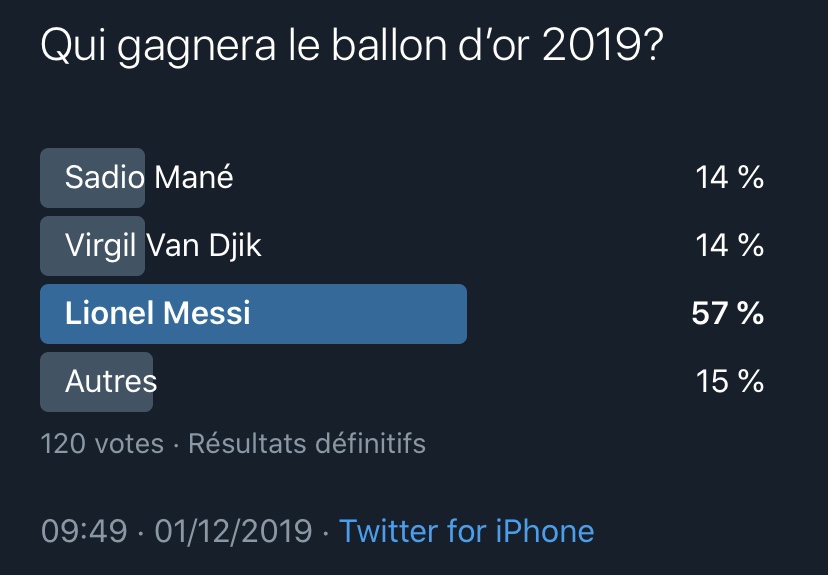Click the Résultats définitifs status text

pos(307,443)
